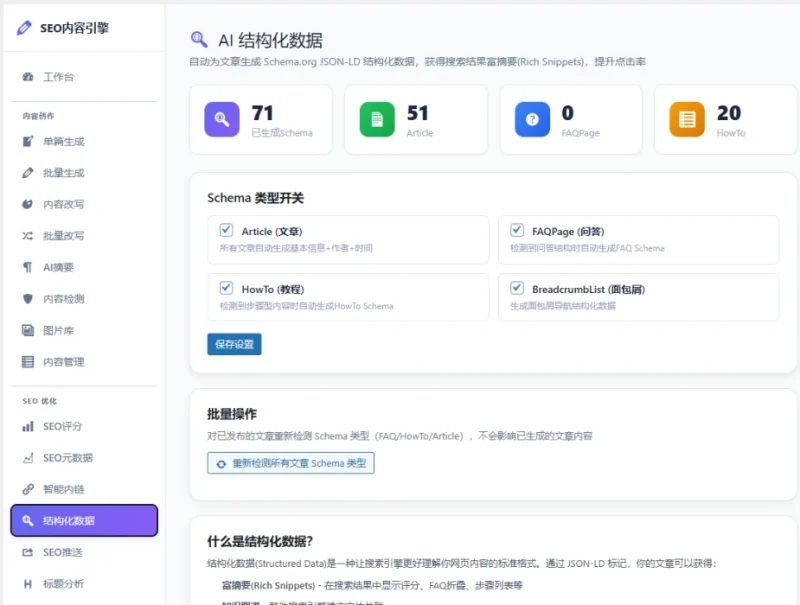The image size is (800, 605).
Task: Open 单篇生成 in the sidebar
Action: tap(84, 141)
